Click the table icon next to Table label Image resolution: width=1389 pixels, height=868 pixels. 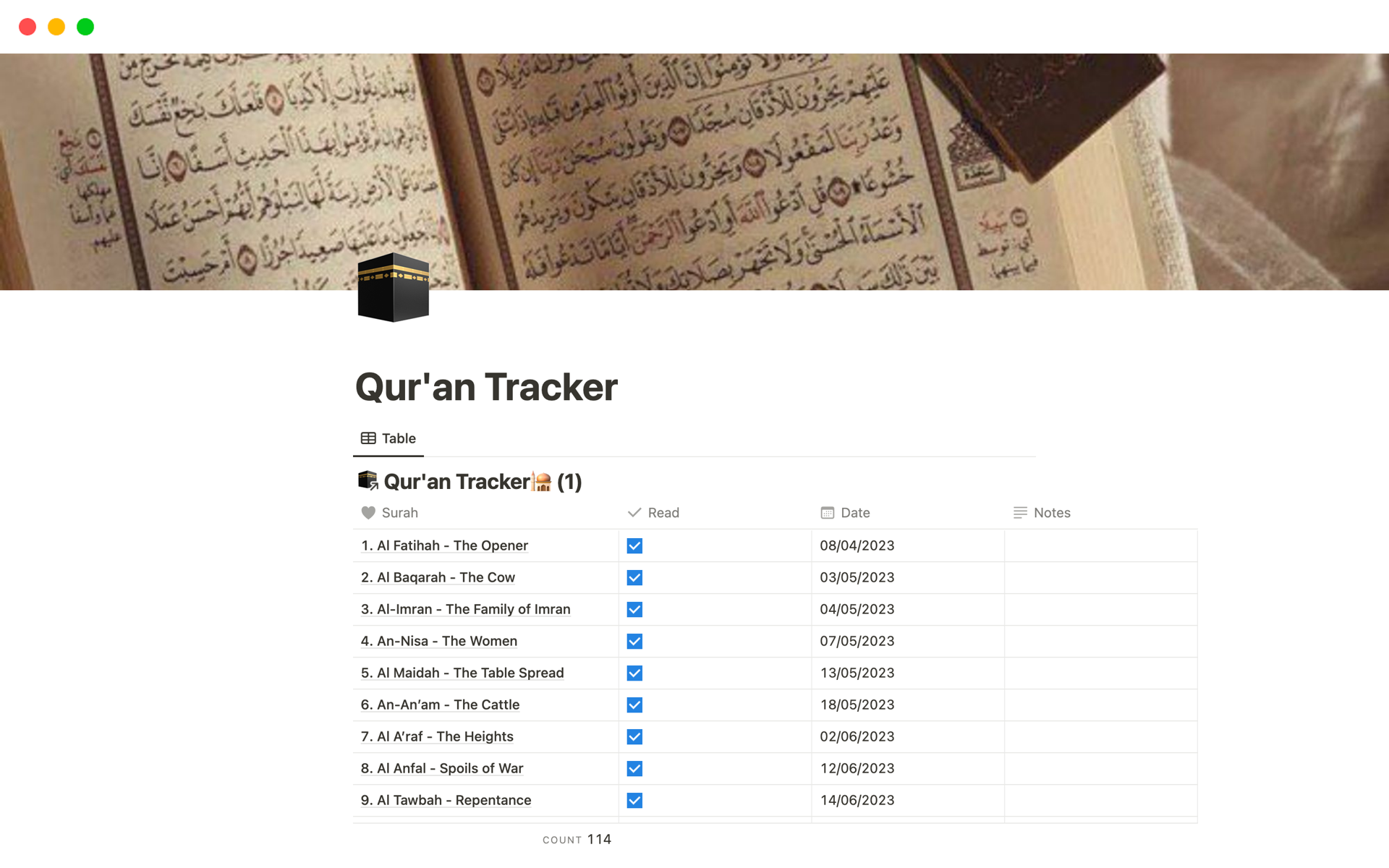368,438
